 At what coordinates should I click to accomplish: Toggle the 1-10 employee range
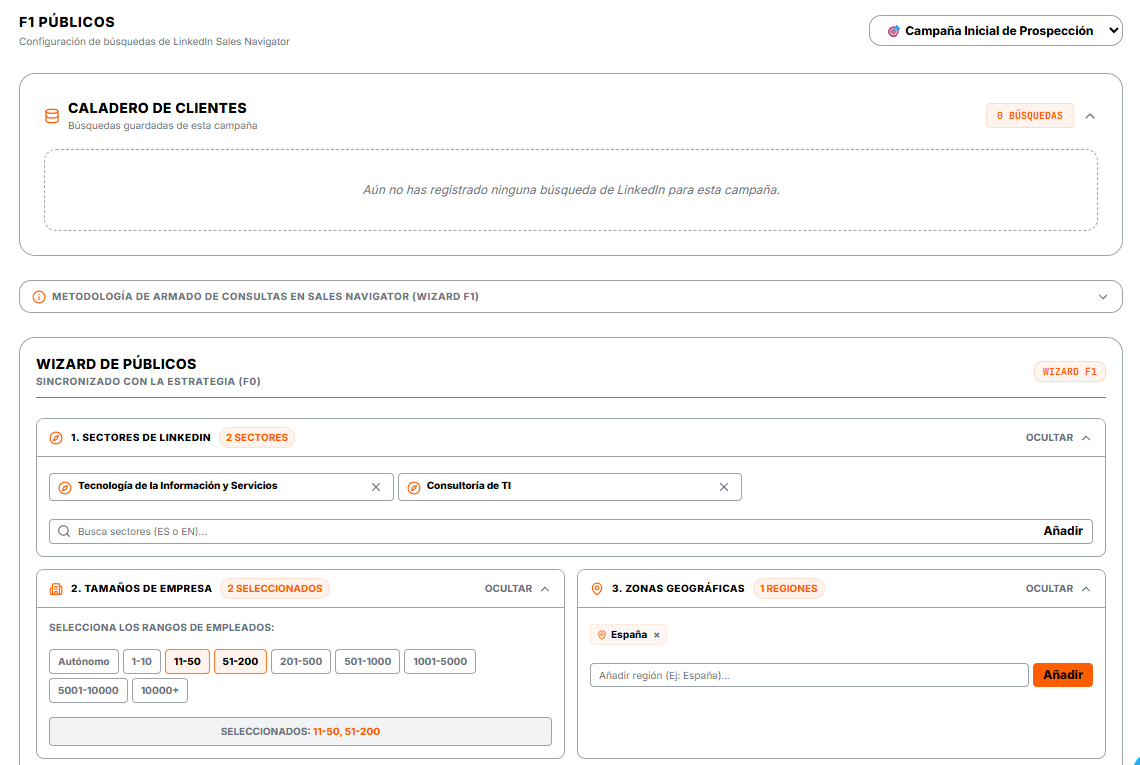142,662
